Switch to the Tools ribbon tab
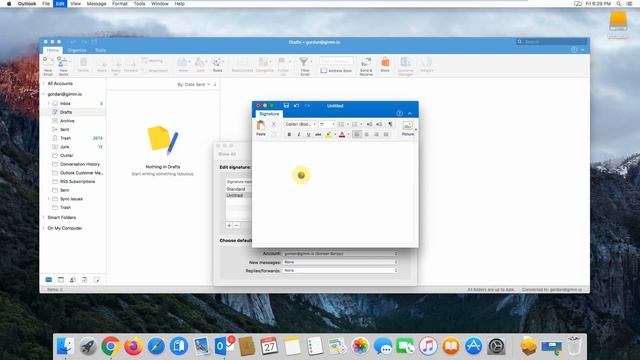The image size is (640, 360). coord(100,50)
